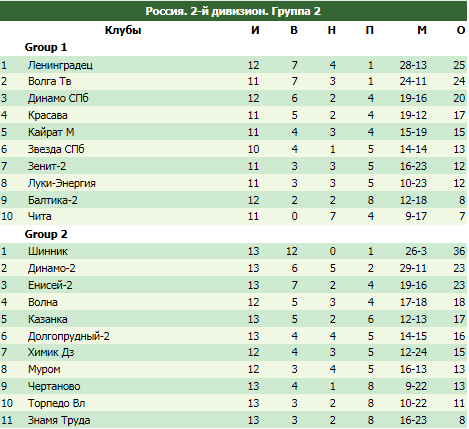Open the Динамо-2 club entry
The image size is (469, 429).
point(51,268)
